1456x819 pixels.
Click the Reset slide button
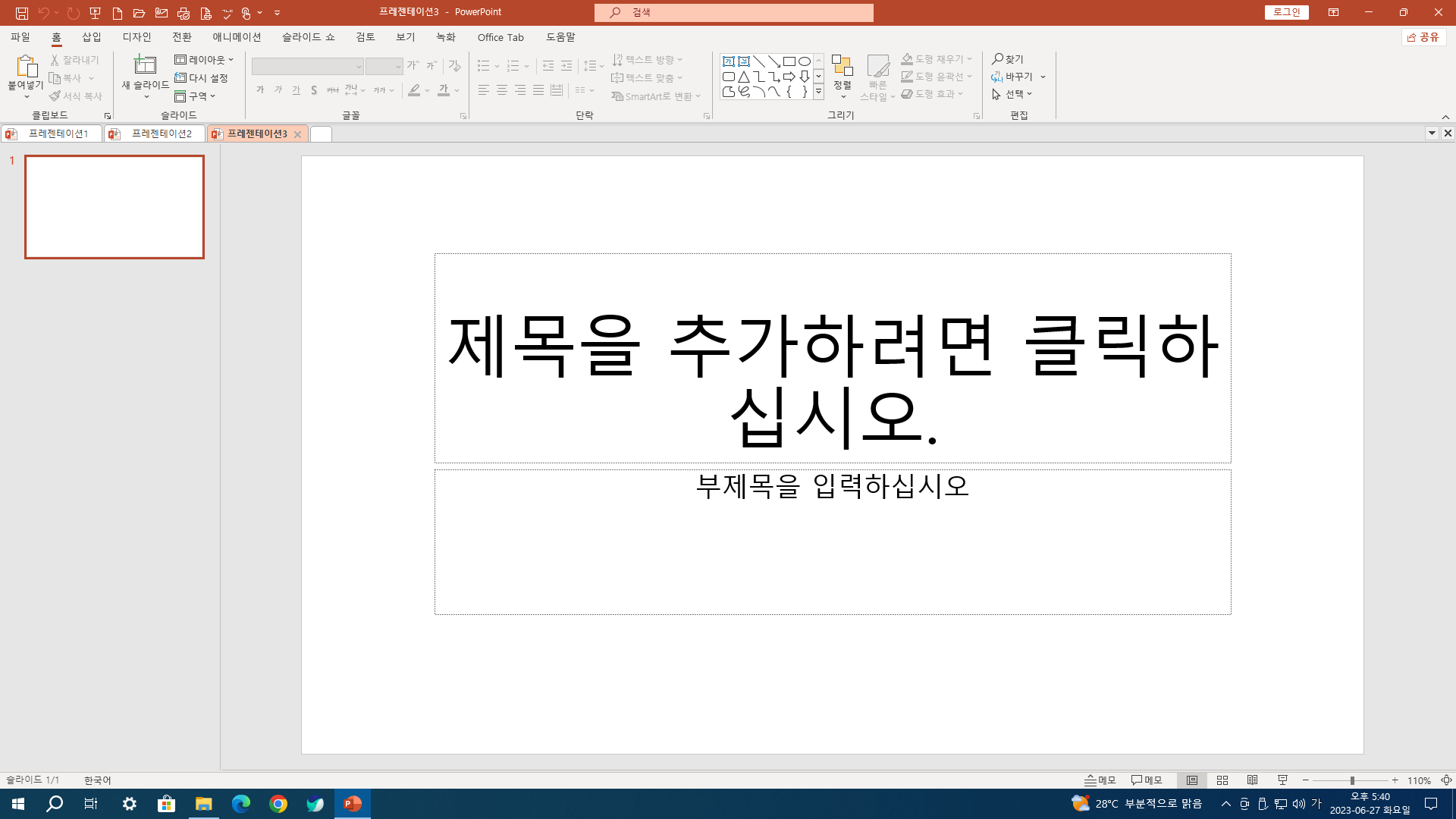click(202, 78)
